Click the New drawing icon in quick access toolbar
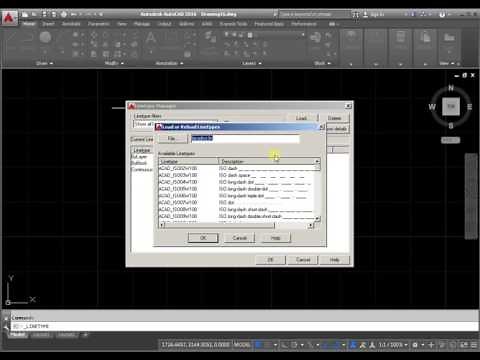The image size is (480, 360). (25, 14)
